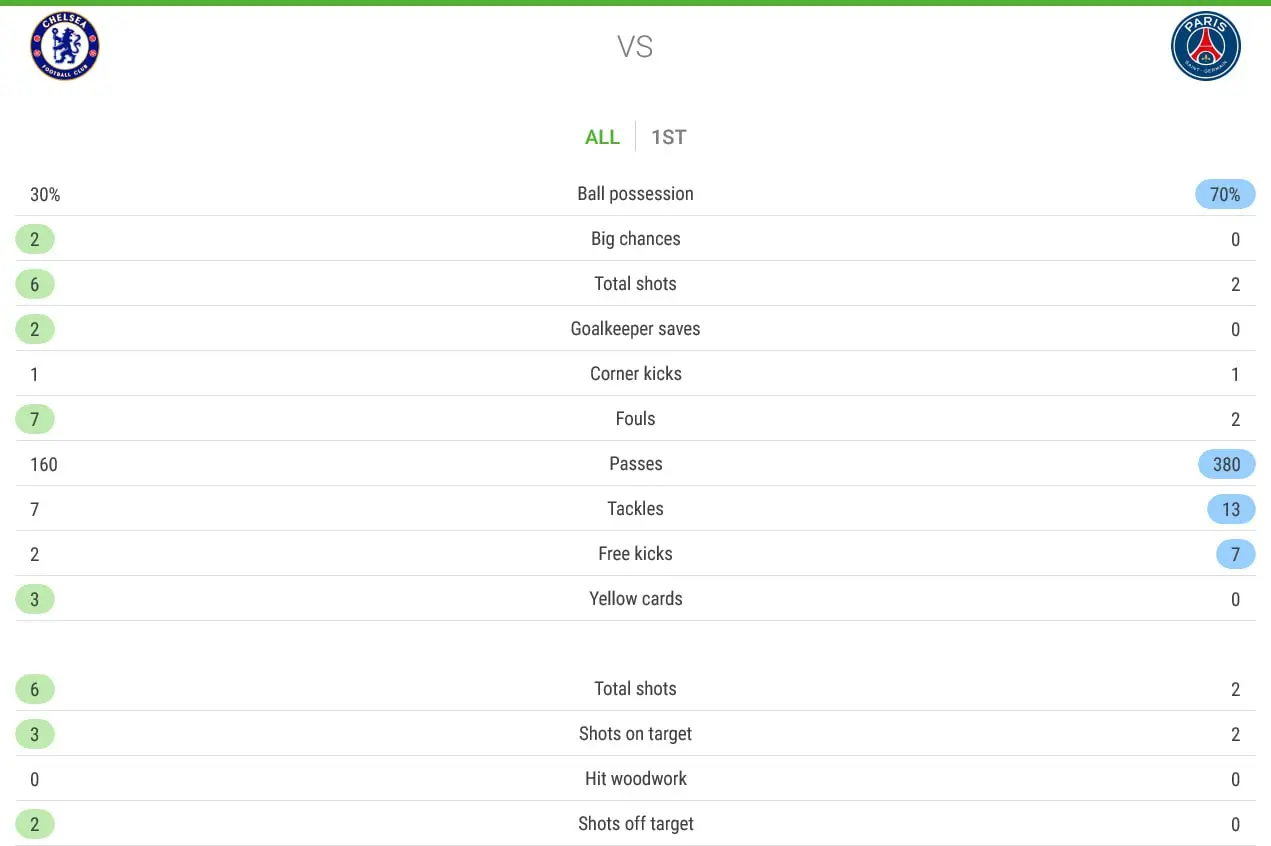1271x846 pixels.
Task: Click the Shots on target label
Action: tap(635, 734)
